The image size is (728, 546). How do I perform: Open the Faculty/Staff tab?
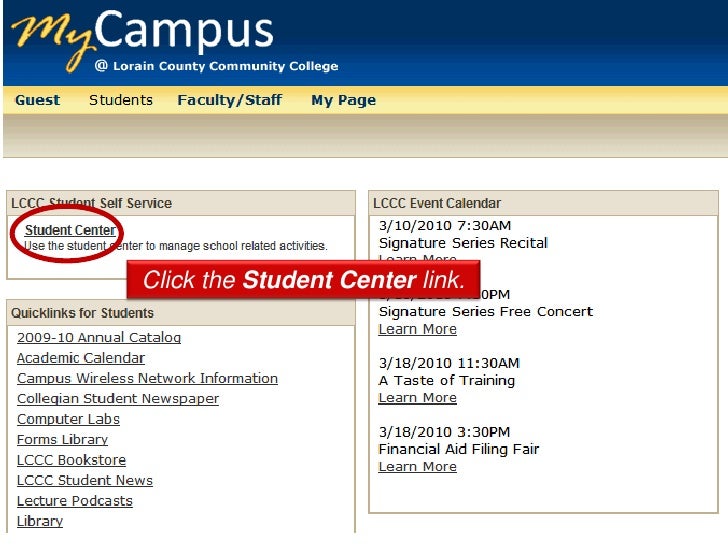pos(230,100)
